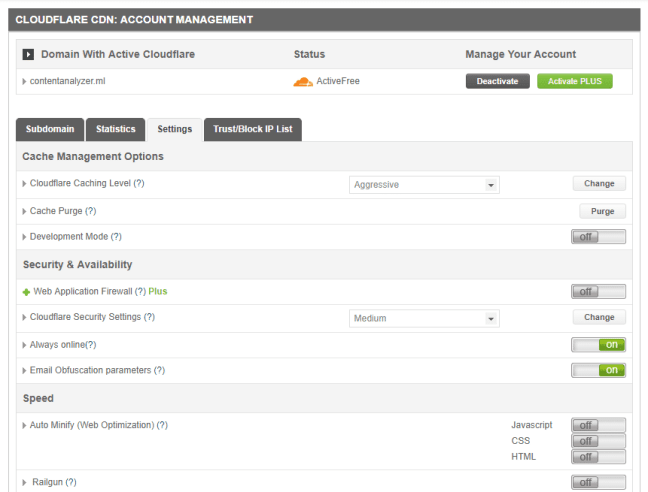Click the Development Mode (?) label

[x=76, y=236]
